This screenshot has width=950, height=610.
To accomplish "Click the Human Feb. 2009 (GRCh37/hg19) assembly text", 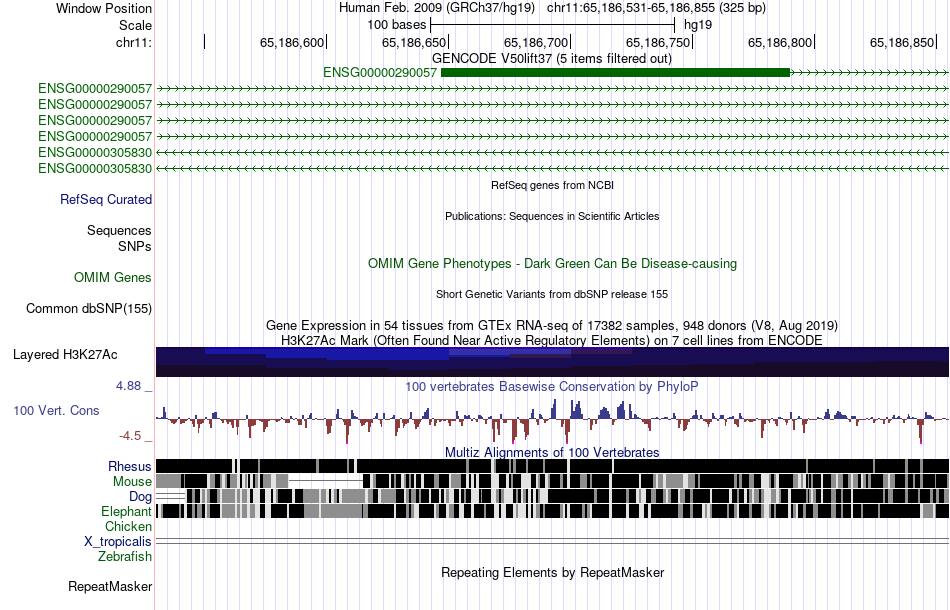I will point(437,8).
